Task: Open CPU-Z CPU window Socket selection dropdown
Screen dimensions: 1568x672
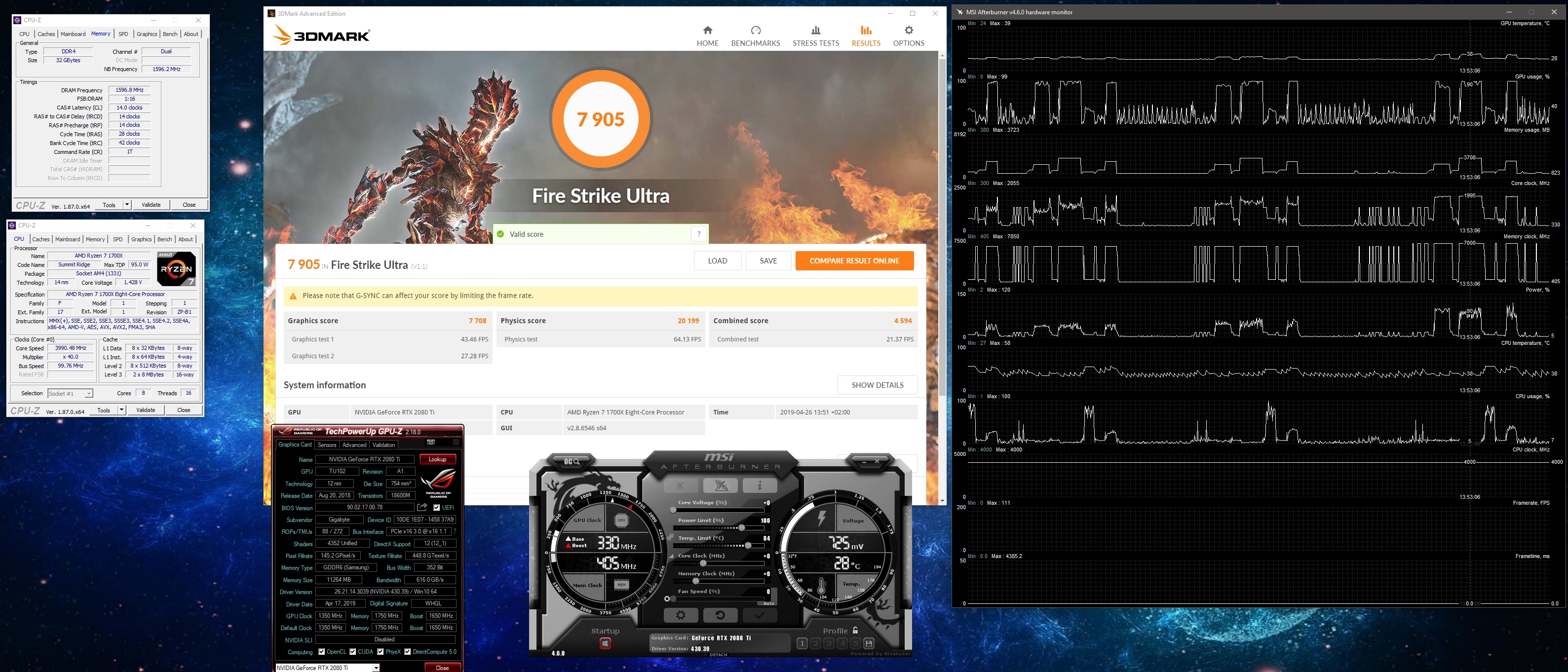Action: [89, 394]
